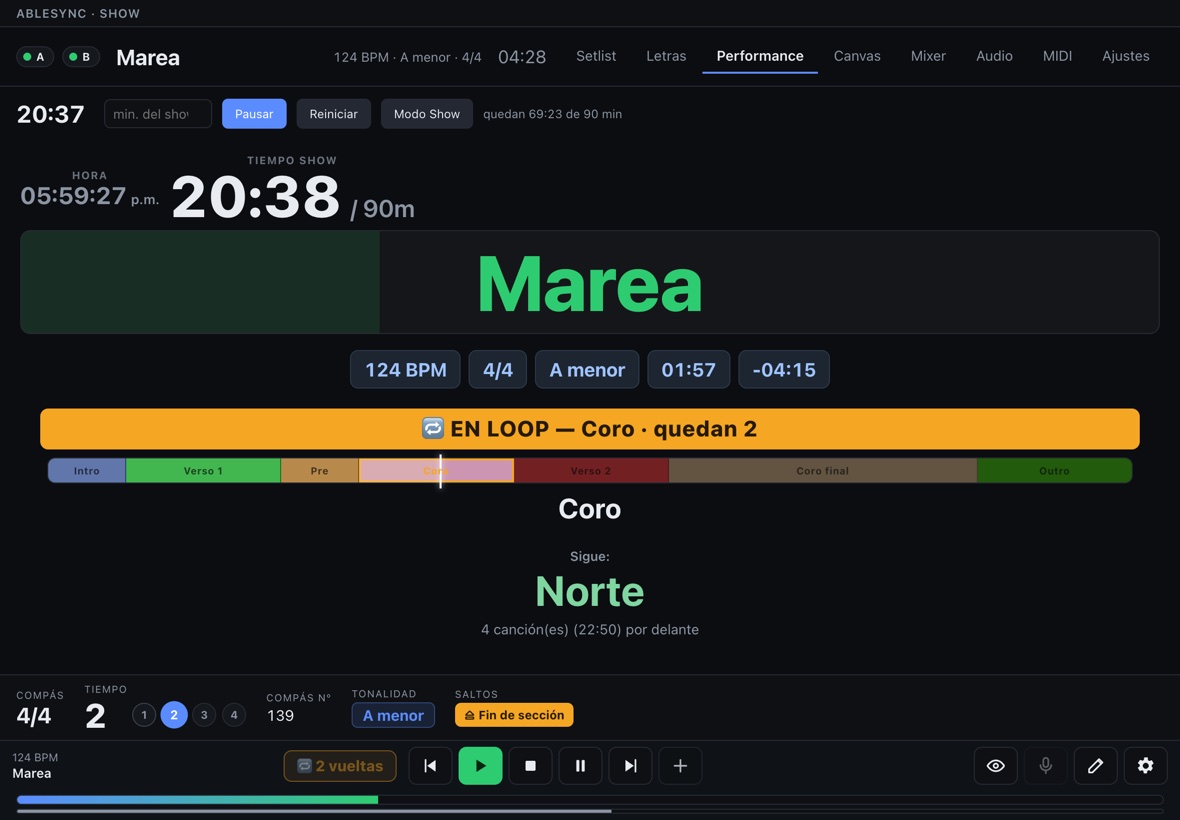Click the Pausar button
1180x820 pixels.
[254, 114]
